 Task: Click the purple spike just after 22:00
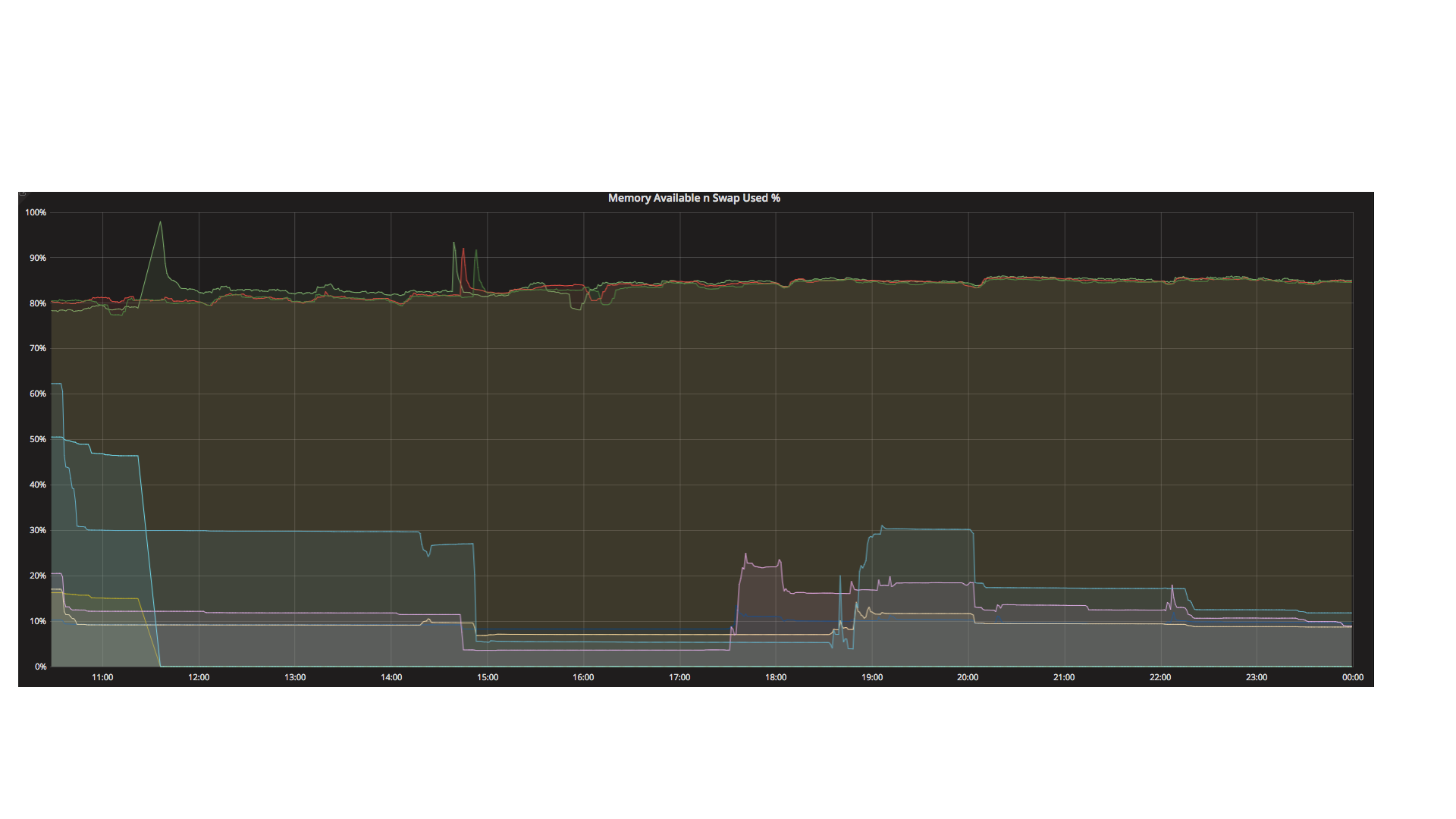click(x=1172, y=586)
